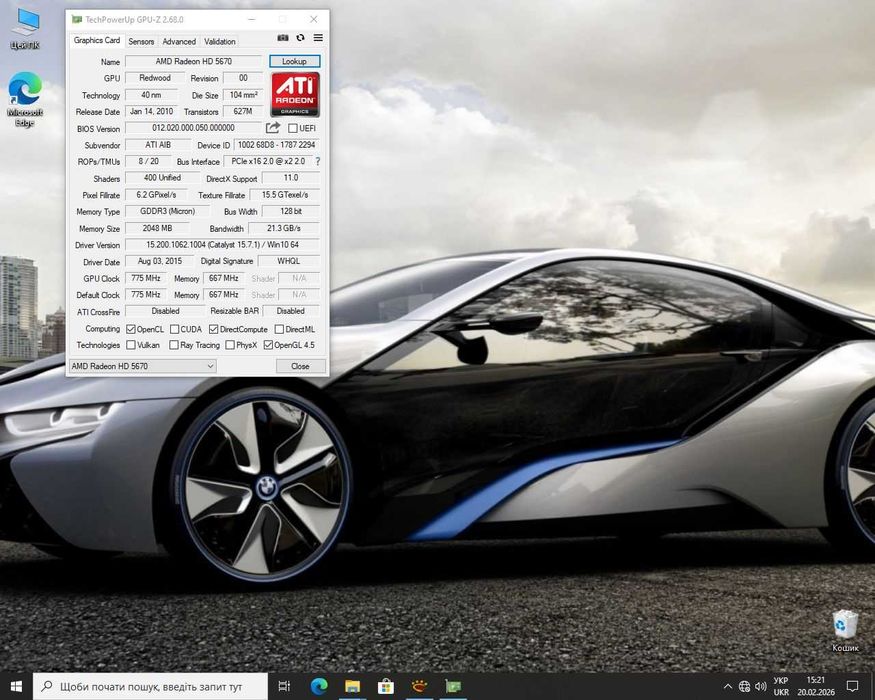The width and height of the screenshot is (875, 700).
Task: Switch to the Advanced tab
Action: click(179, 41)
